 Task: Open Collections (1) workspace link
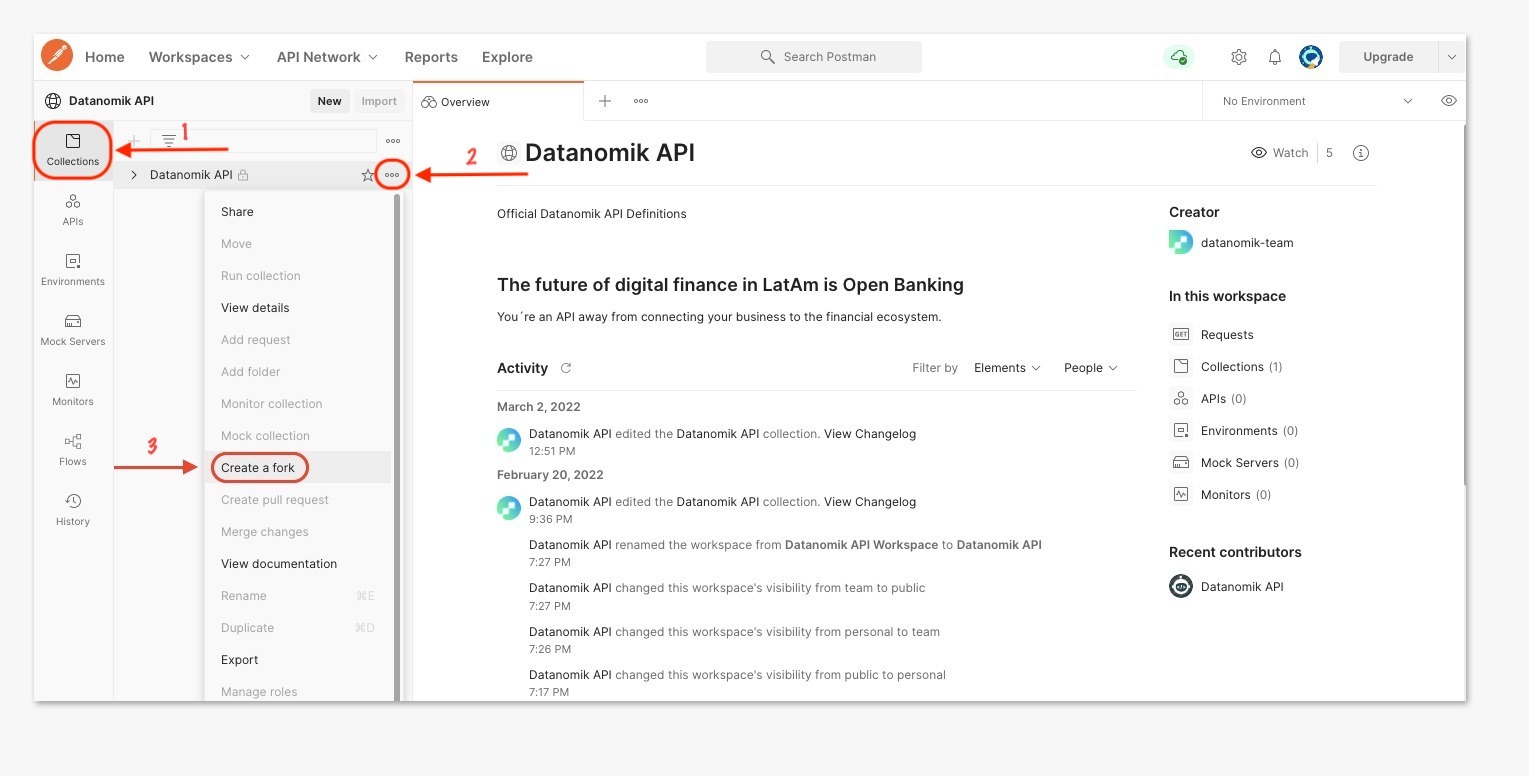click(1241, 367)
